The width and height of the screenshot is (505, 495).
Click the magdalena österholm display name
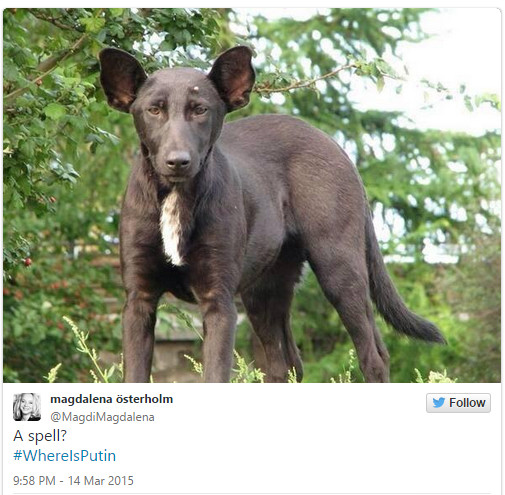[111, 399]
